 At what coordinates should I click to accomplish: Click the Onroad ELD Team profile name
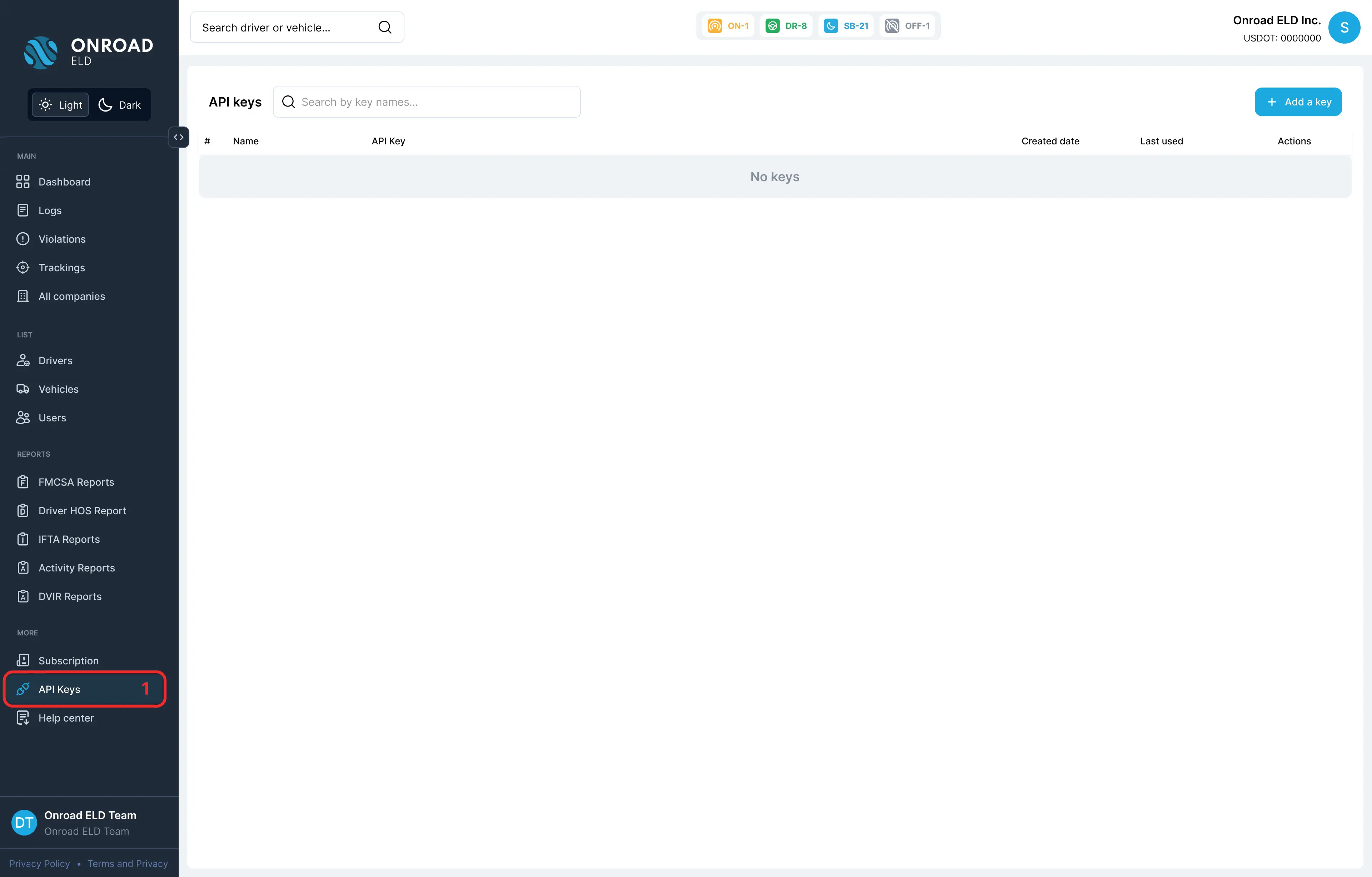(90, 816)
